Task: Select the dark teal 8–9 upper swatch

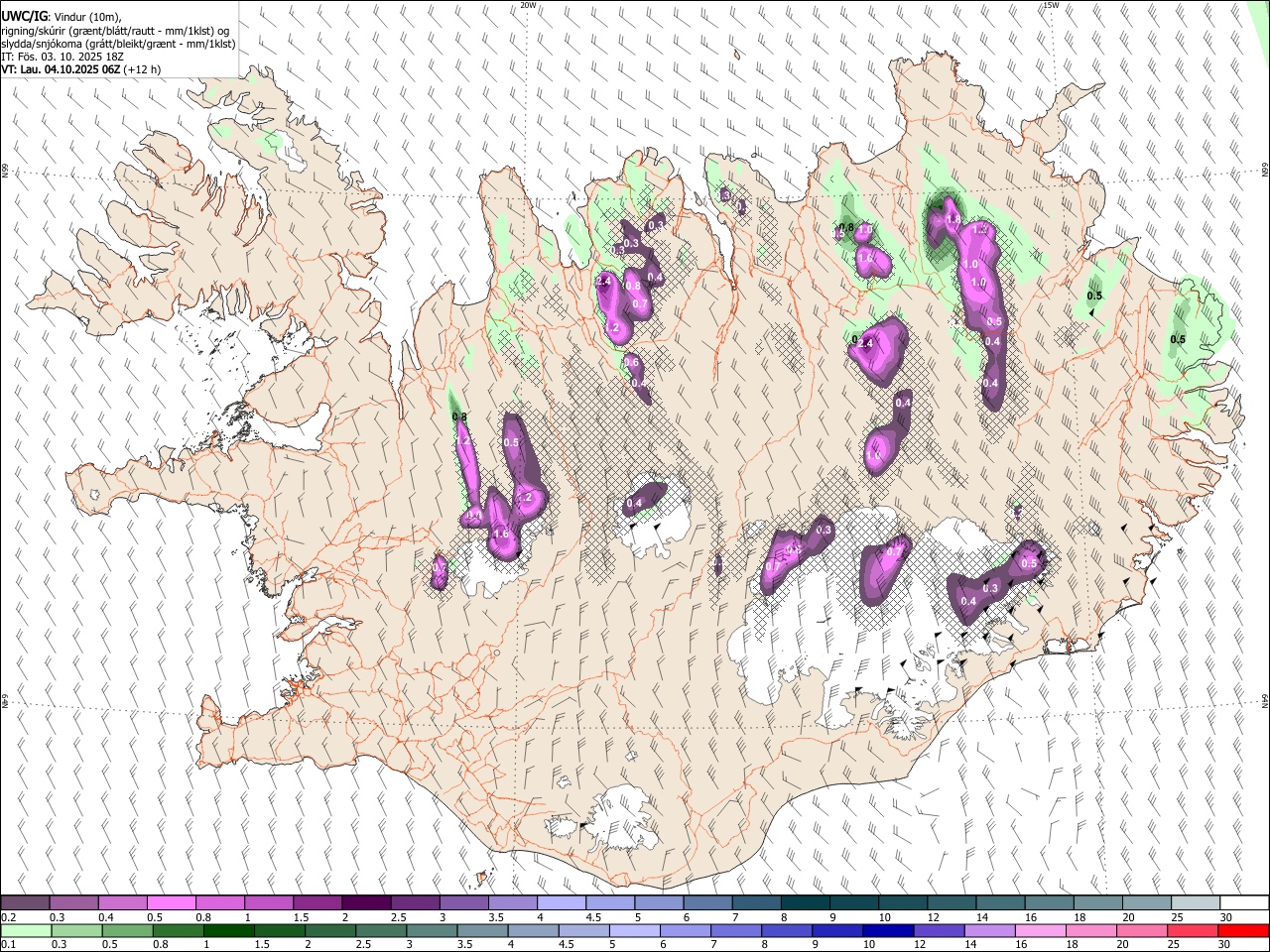Action: pyautogui.click(x=804, y=902)
